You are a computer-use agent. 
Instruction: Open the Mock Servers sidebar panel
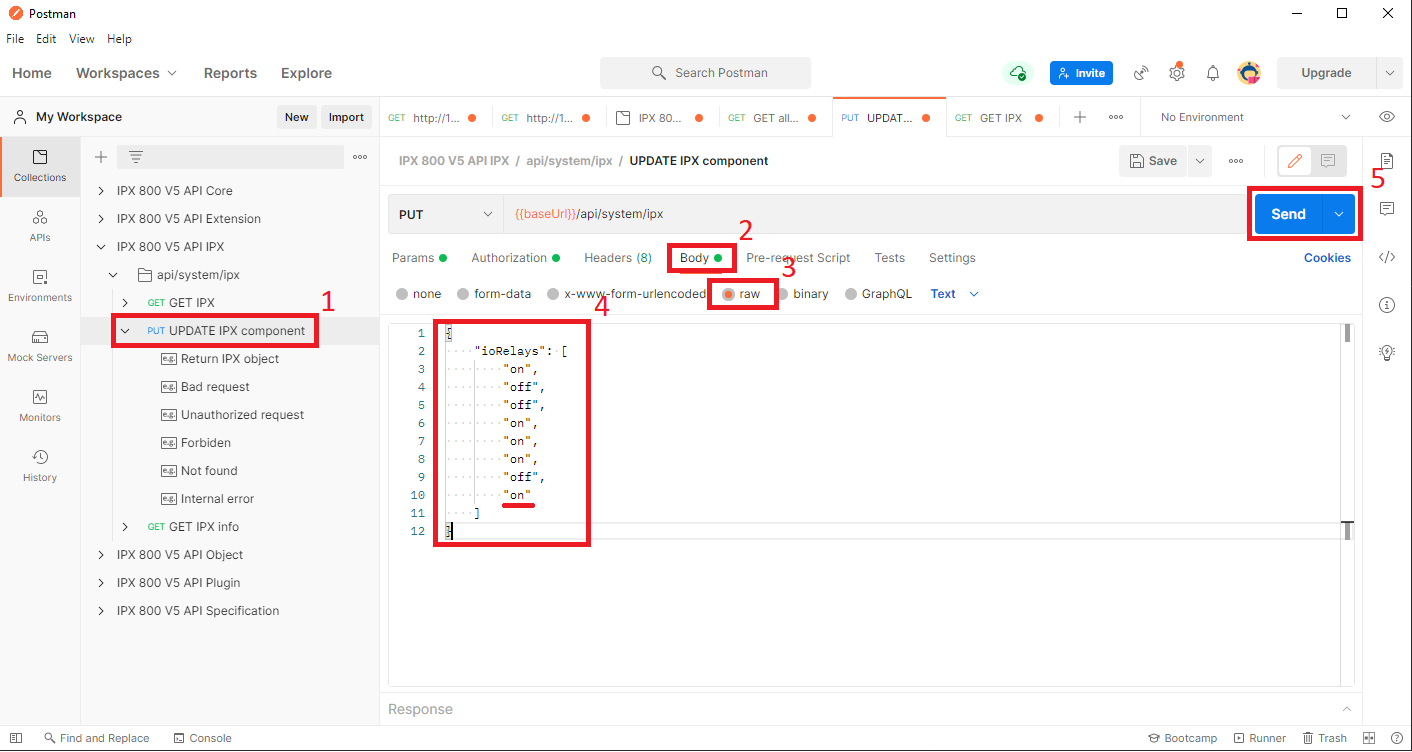pos(40,346)
